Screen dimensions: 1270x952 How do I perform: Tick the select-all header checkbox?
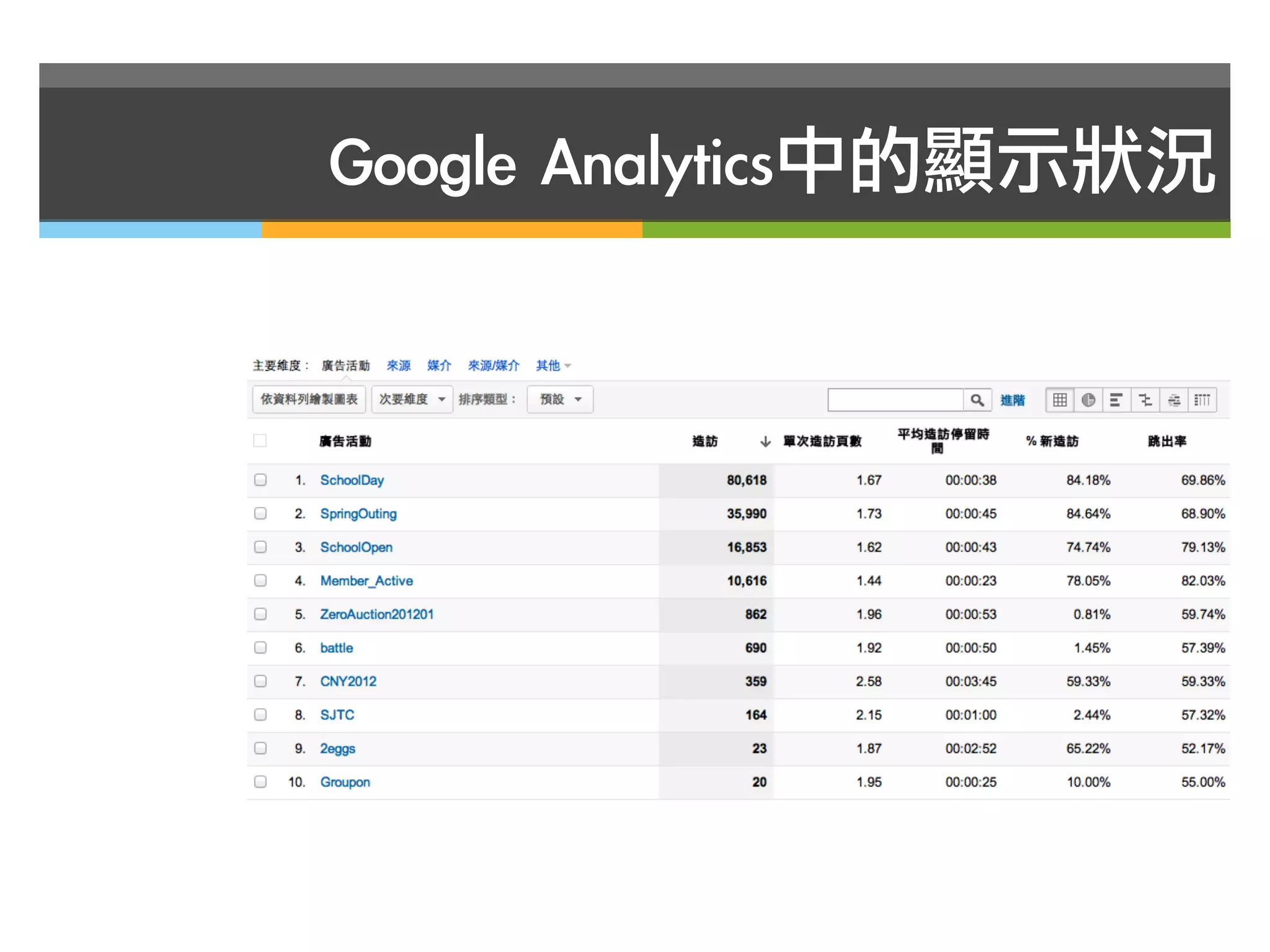260,441
